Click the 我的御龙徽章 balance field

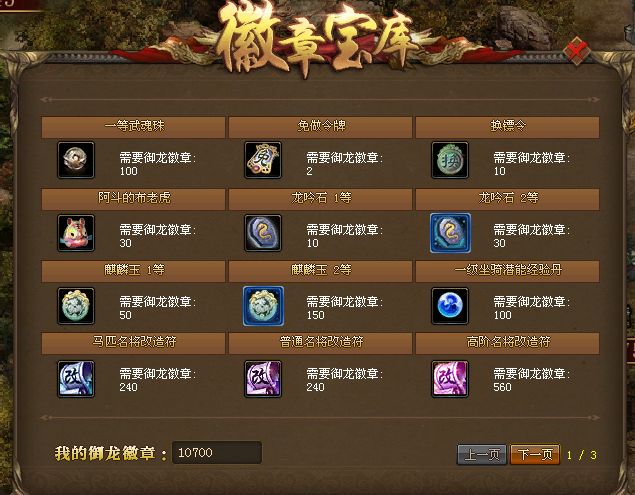click(x=217, y=452)
